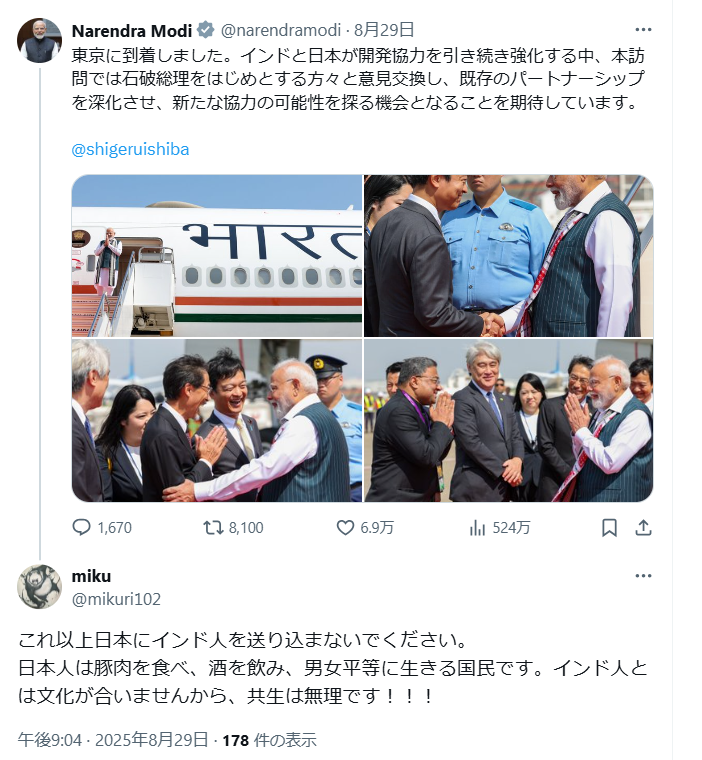The height and width of the screenshot is (760, 702).
Task: Open the @narendramodi handle link
Action: point(281,30)
